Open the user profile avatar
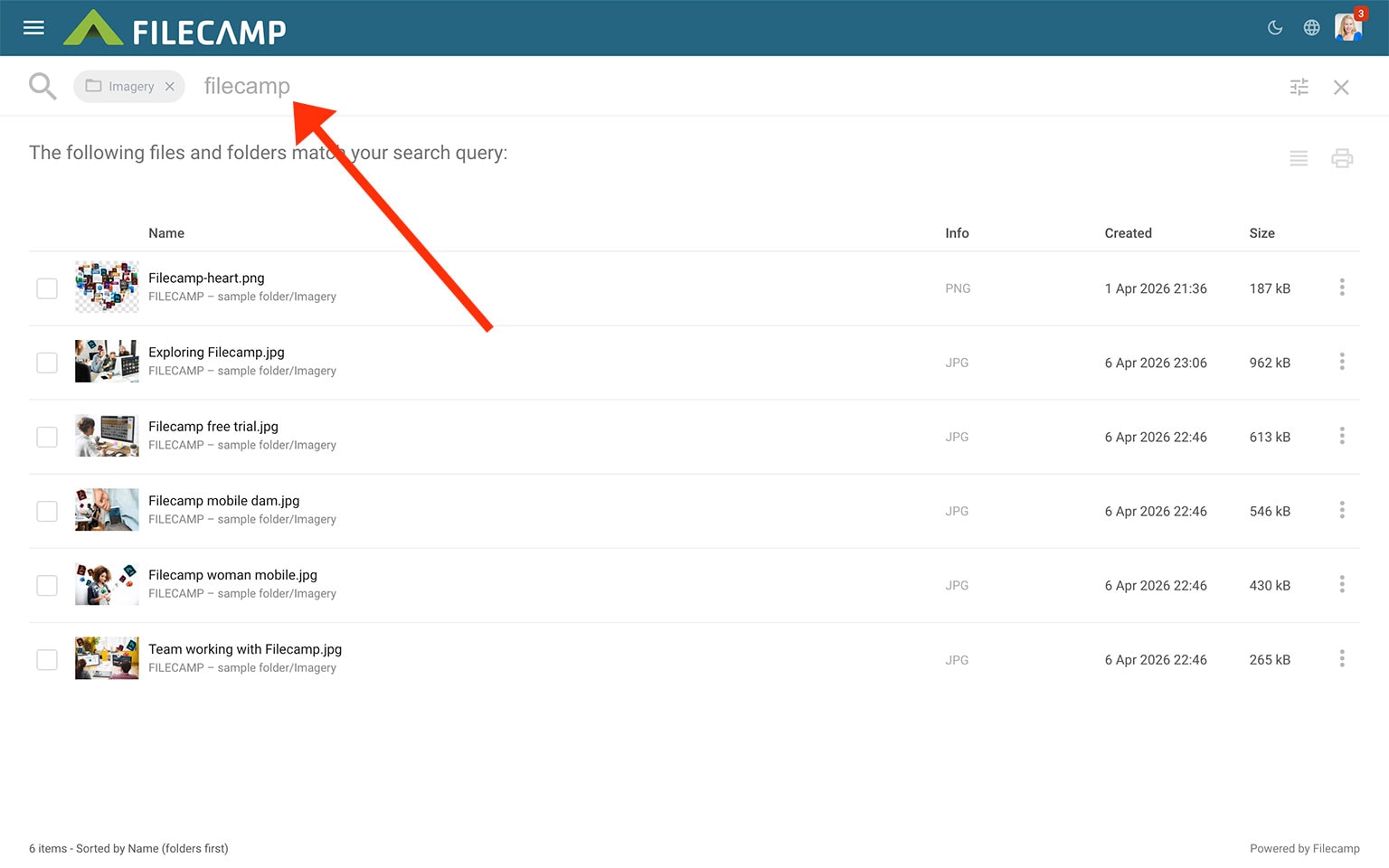 pyautogui.click(x=1347, y=28)
